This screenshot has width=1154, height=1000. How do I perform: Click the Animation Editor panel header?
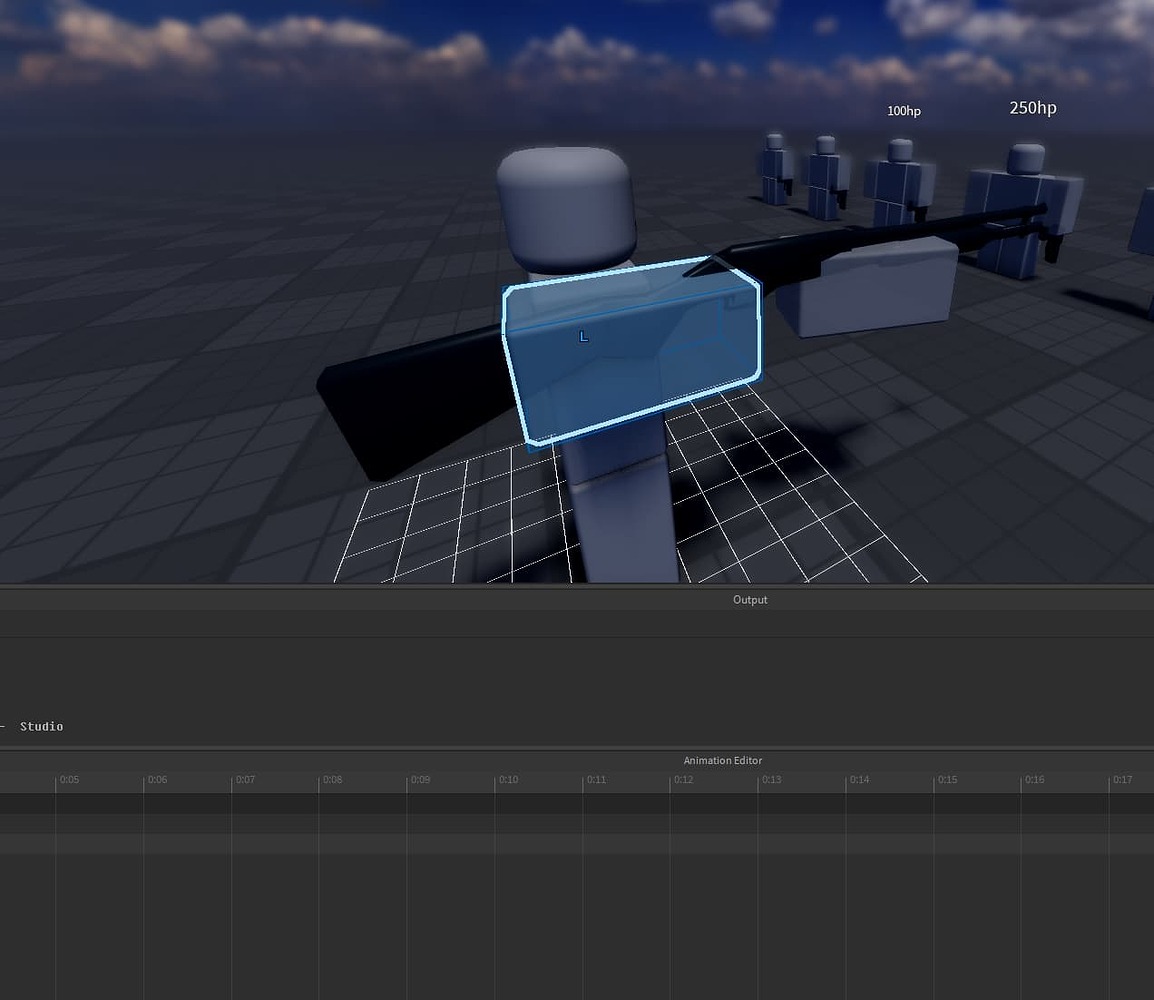tap(722, 760)
